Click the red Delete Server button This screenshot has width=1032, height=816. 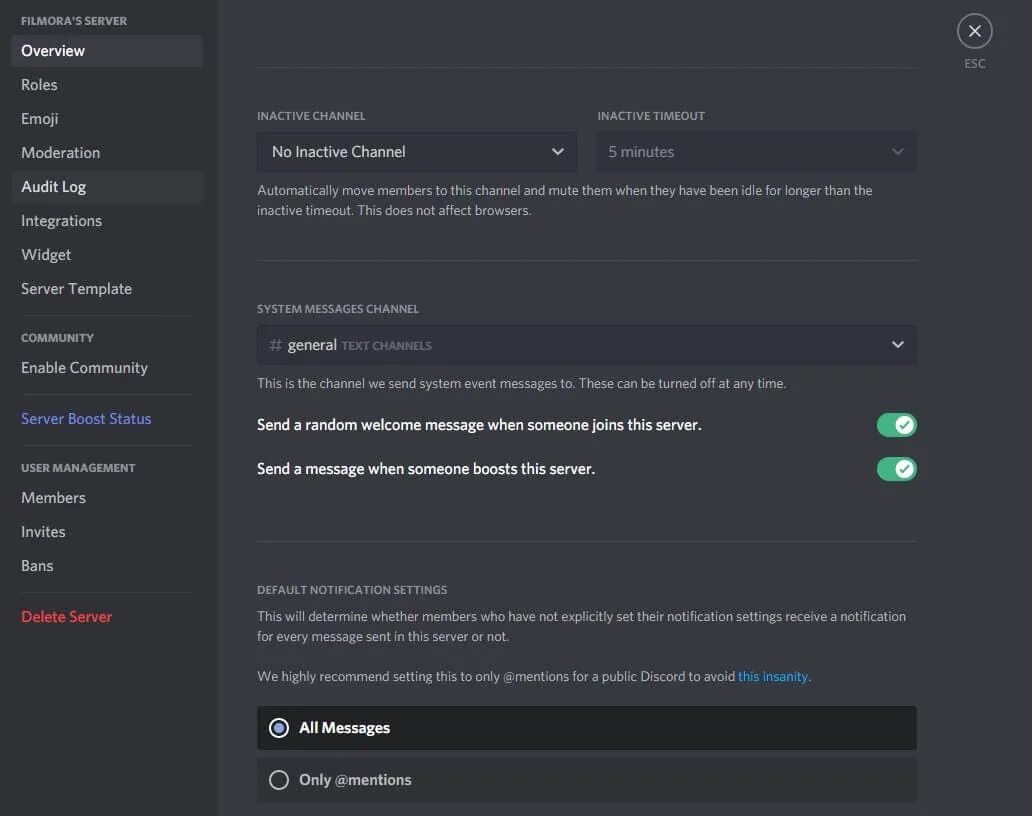67,617
